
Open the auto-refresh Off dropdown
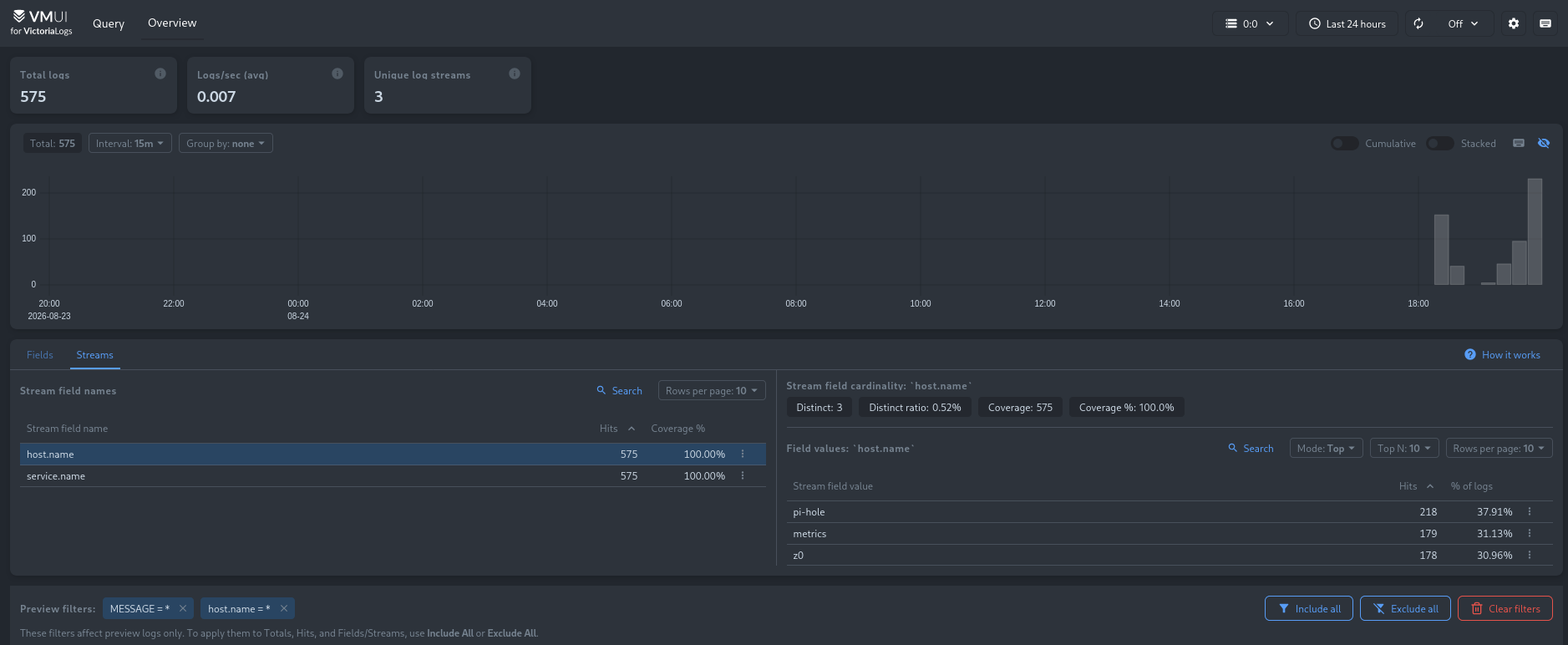1463,23
